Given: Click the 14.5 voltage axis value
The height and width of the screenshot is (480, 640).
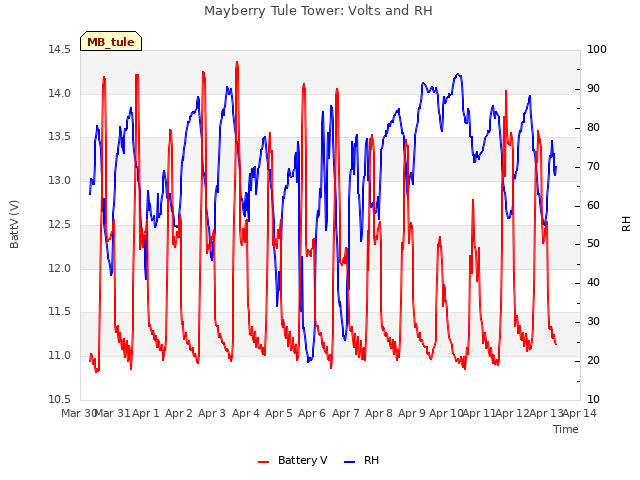Looking at the screenshot, I should [x=60, y=49].
